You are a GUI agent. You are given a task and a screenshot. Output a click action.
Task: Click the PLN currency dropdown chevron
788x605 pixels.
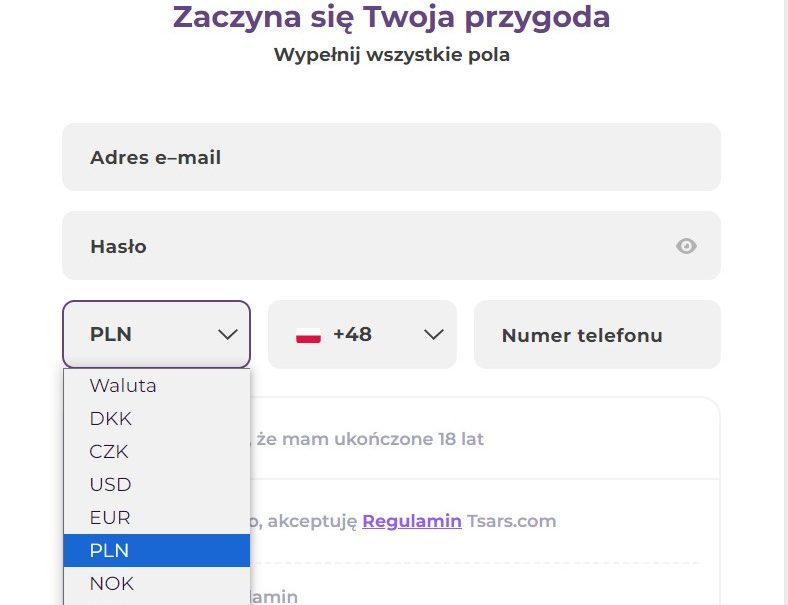[x=228, y=335]
